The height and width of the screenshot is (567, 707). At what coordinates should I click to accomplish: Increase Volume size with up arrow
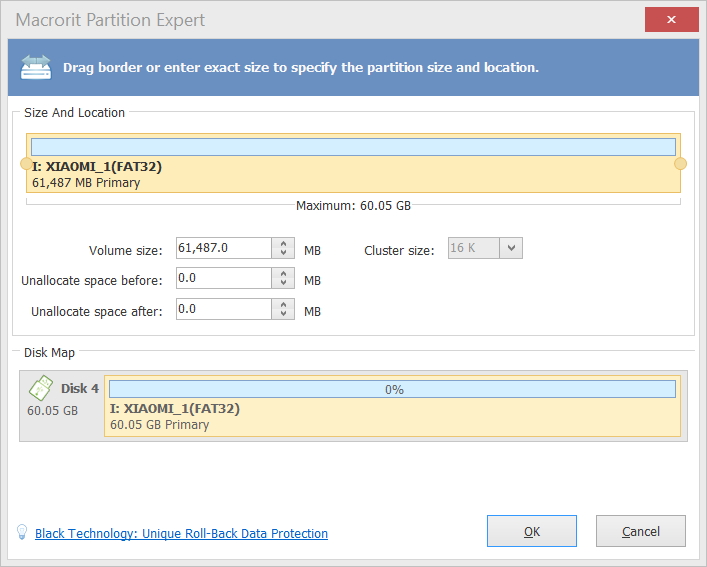[x=283, y=243]
